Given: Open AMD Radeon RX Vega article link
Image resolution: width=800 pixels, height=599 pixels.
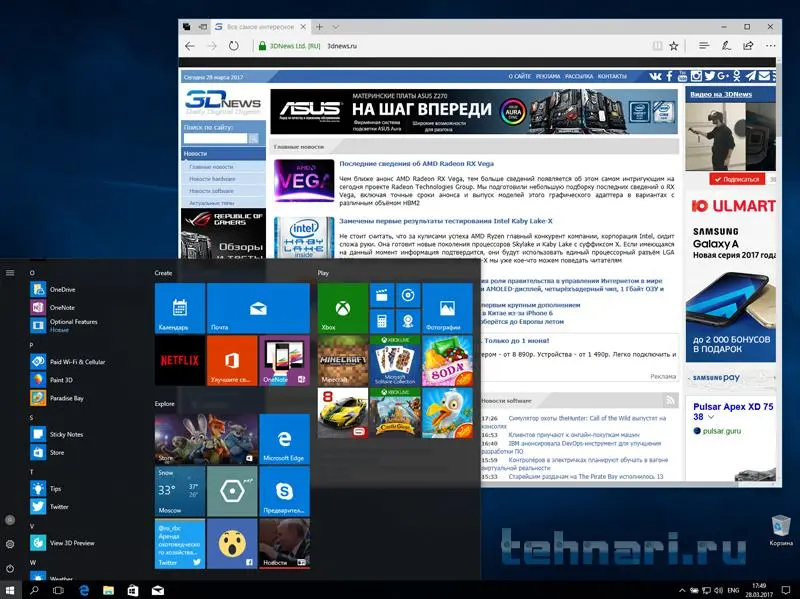Looking at the screenshot, I should tap(416, 164).
